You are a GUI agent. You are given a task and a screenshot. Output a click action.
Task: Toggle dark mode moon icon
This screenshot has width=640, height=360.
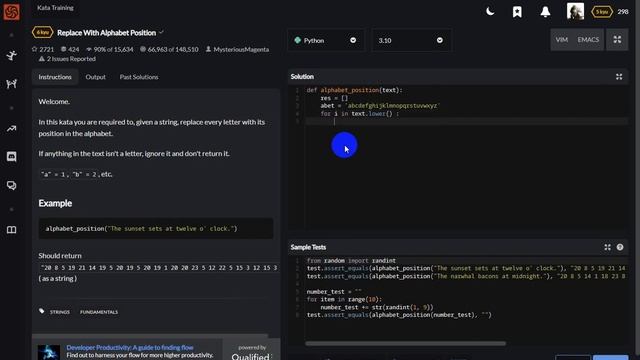[490, 11]
